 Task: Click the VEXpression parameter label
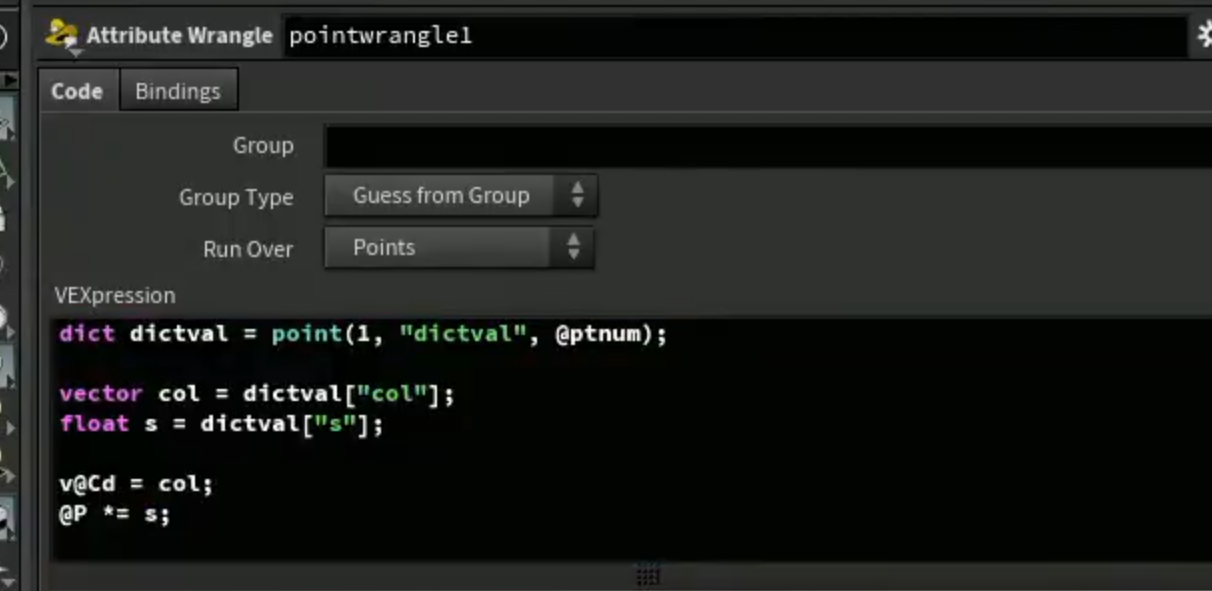pos(115,296)
